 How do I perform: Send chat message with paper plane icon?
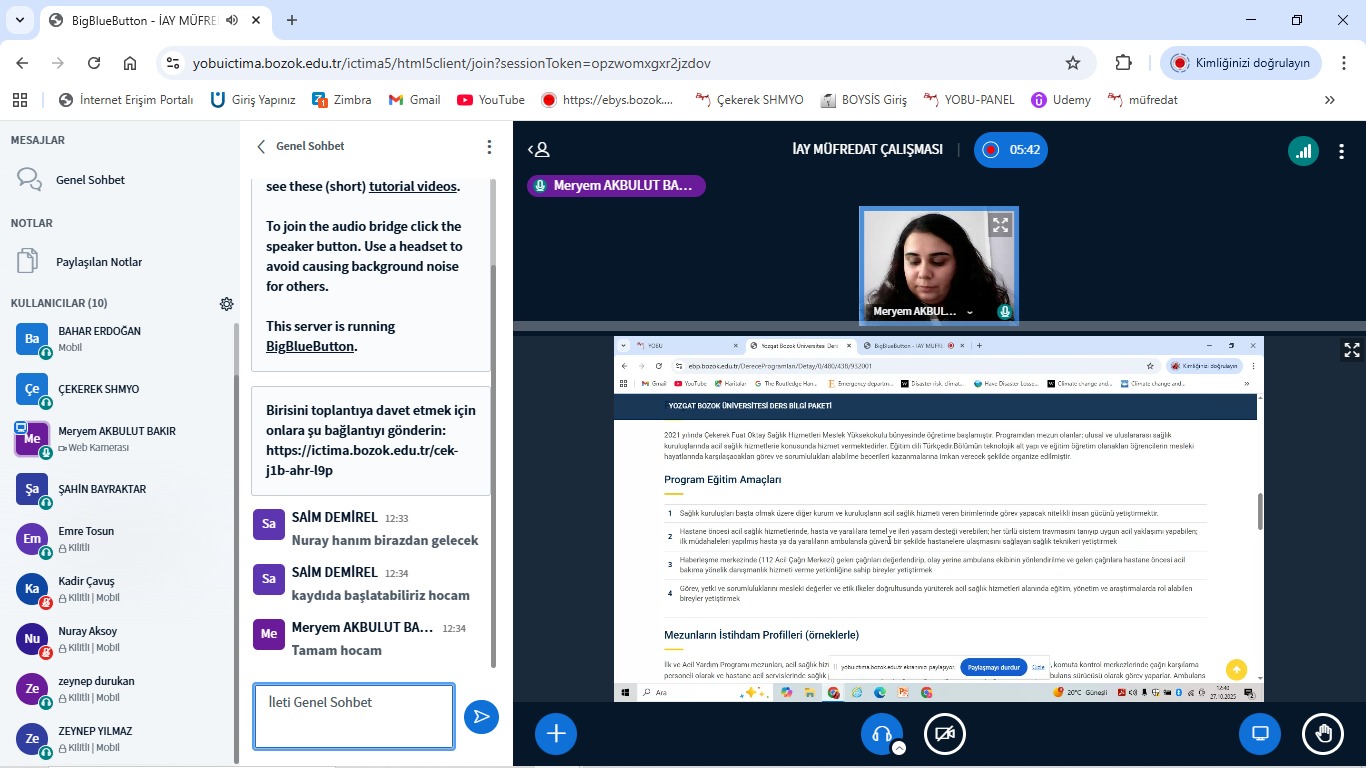[481, 716]
